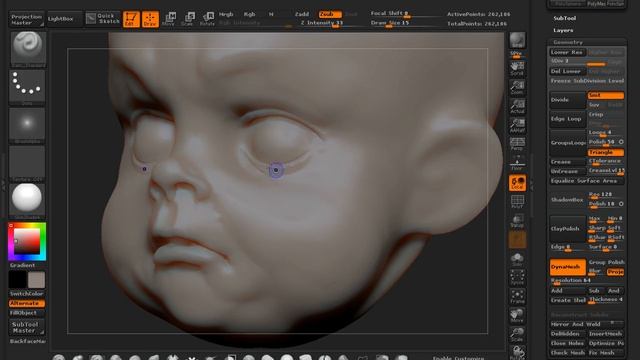Toggle Local symmetry button
The image size is (640, 360).
tap(517, 183)
